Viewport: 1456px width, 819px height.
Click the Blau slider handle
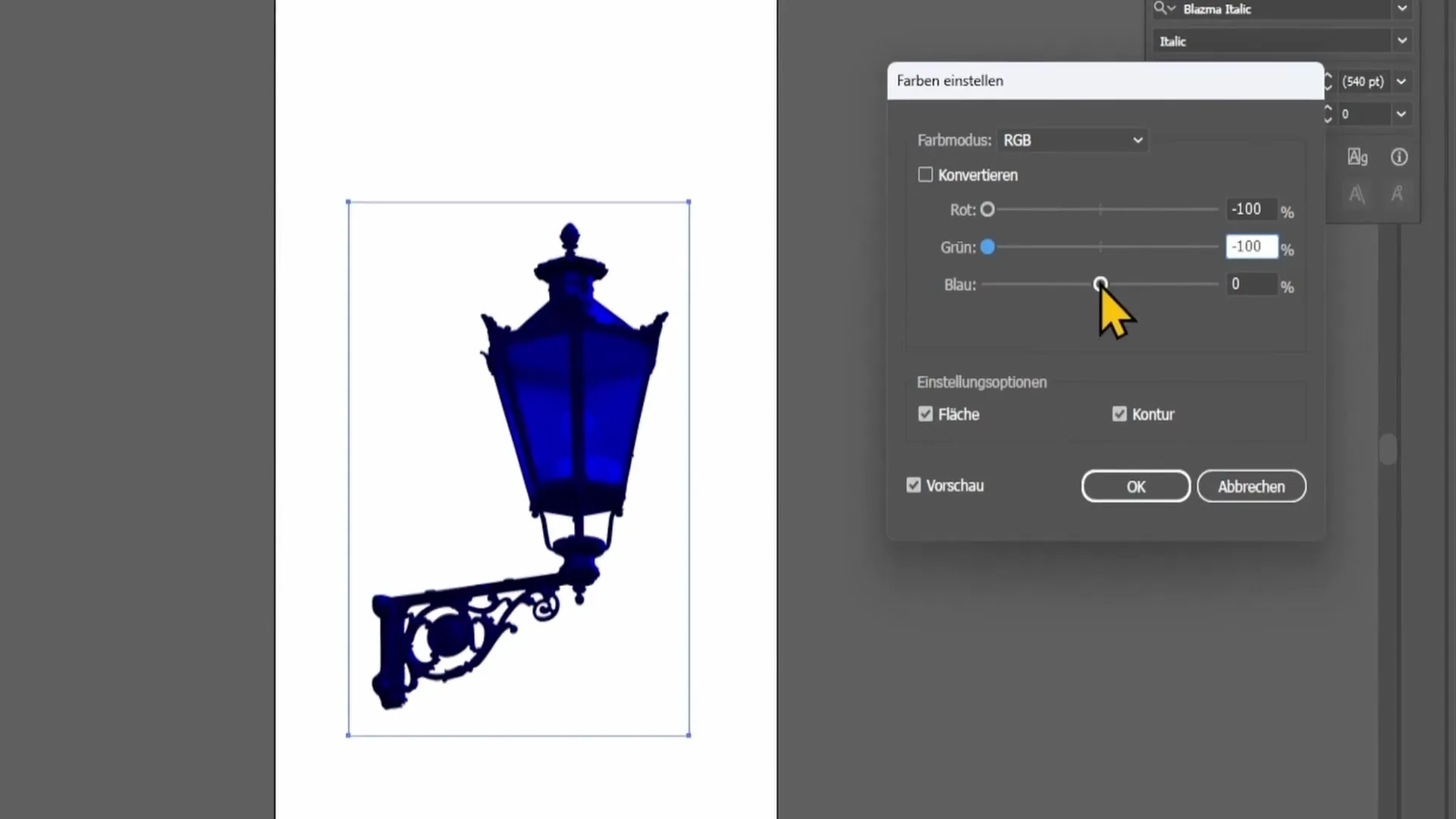(x=1100, y=284)
